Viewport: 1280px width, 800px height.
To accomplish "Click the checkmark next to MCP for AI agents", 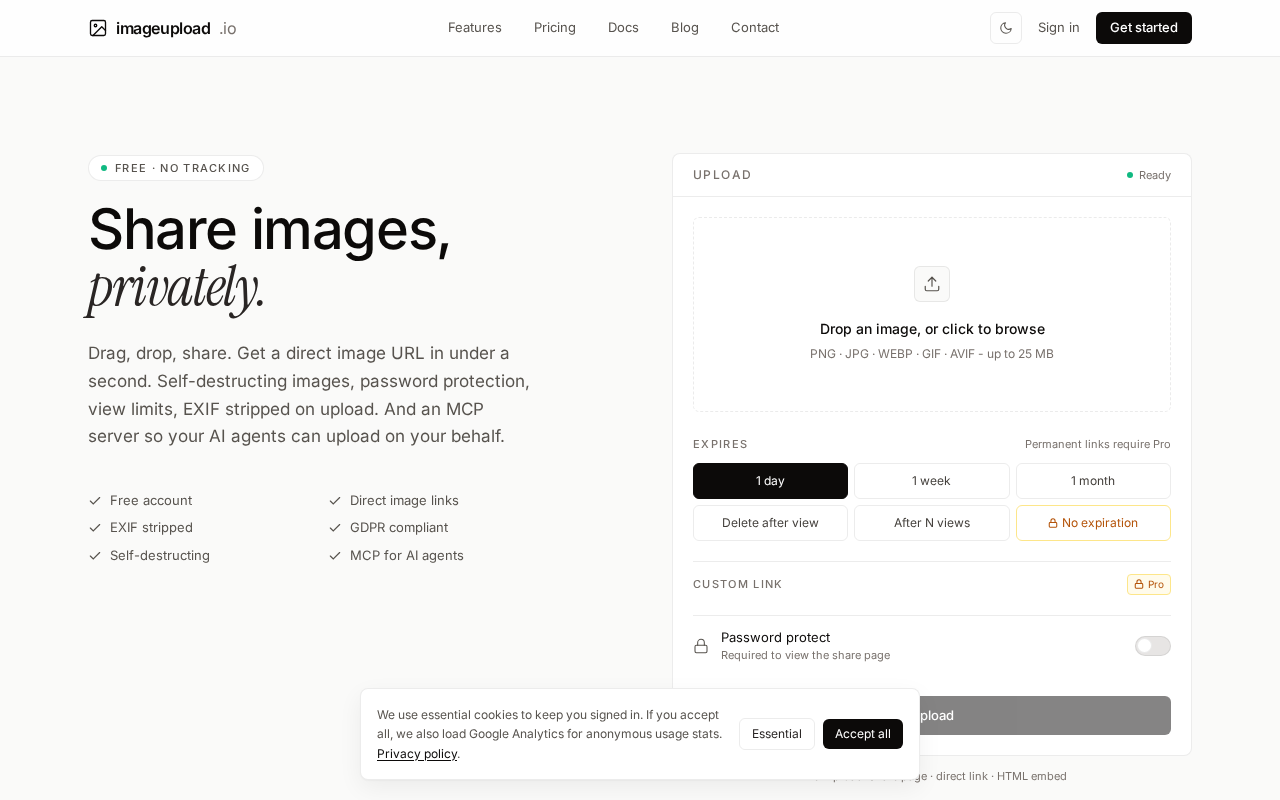I will click(335, 555).
